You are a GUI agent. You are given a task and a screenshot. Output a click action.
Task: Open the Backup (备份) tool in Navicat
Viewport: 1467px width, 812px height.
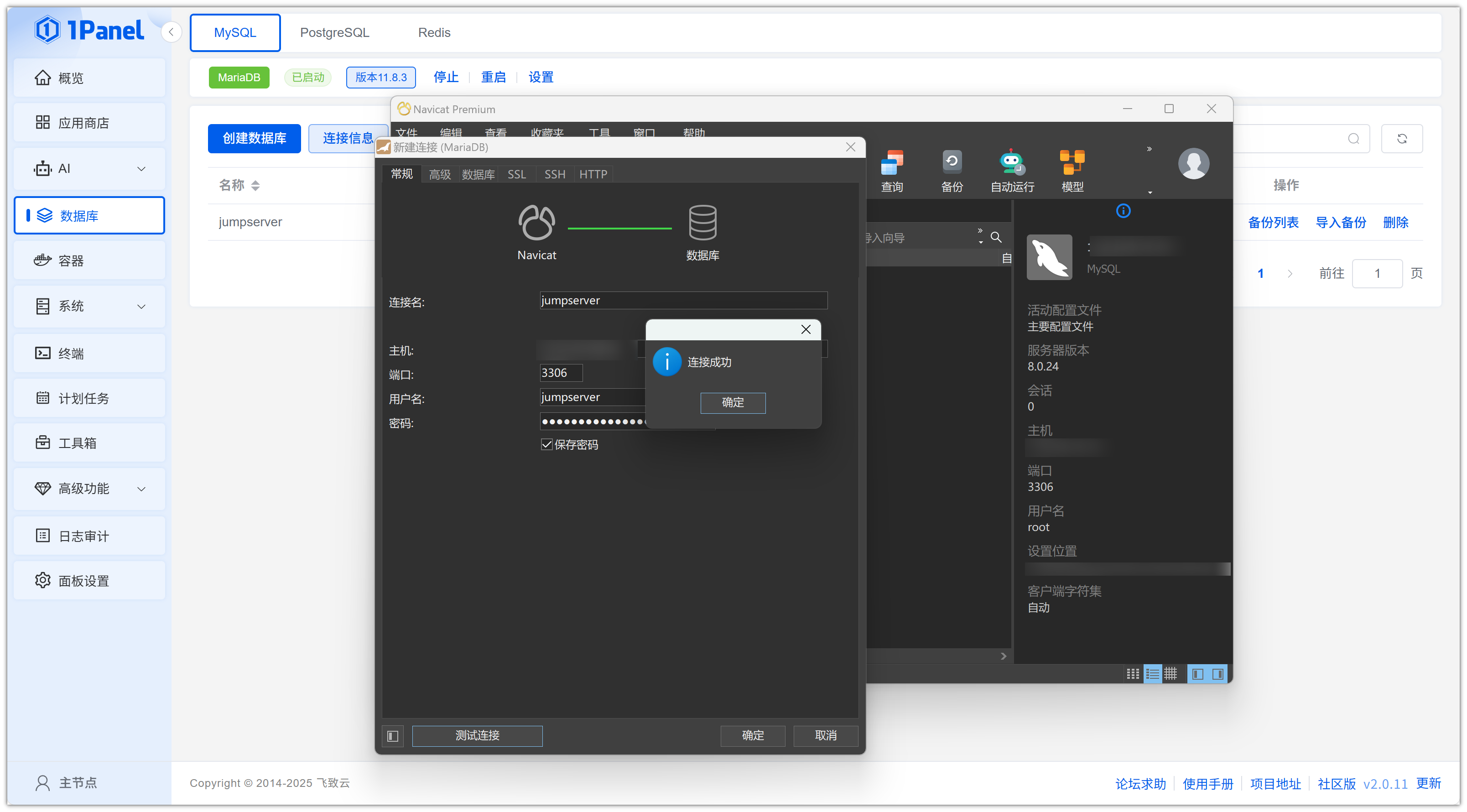click(x=952, y=163)
